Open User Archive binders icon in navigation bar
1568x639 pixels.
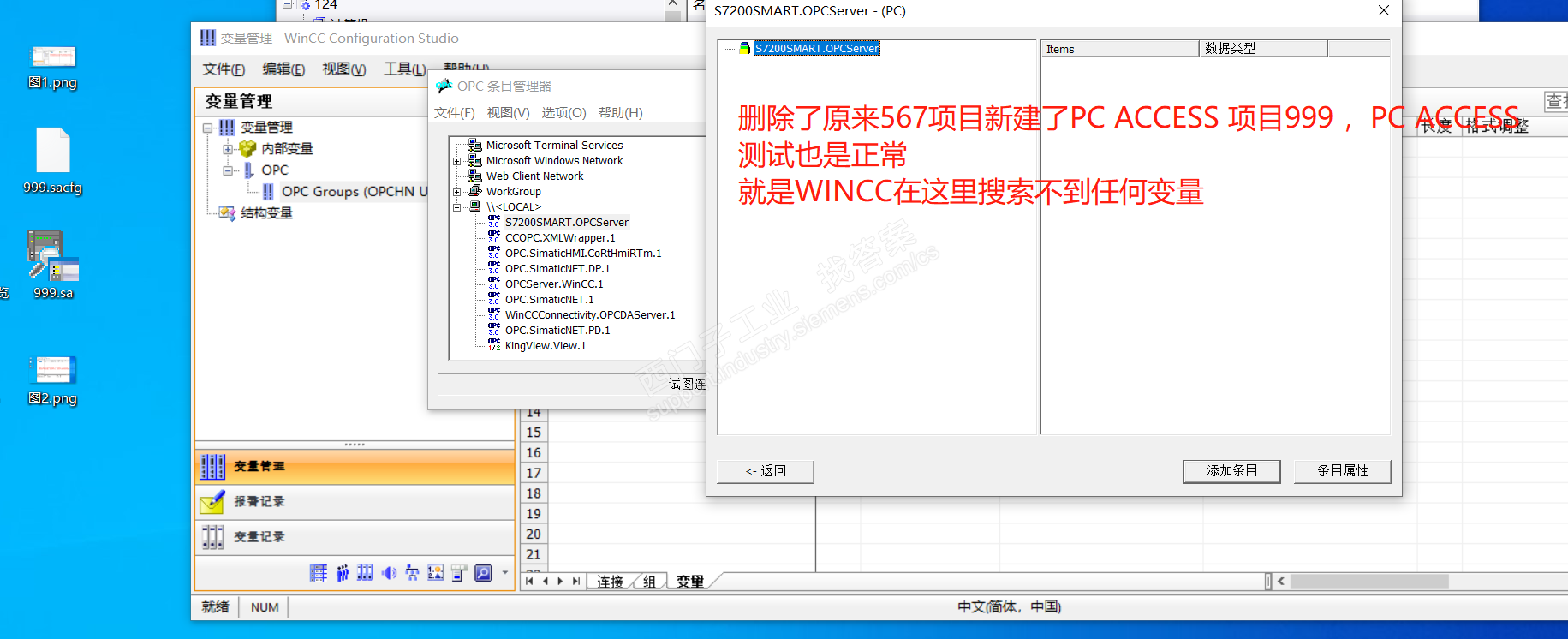(366, 573)
